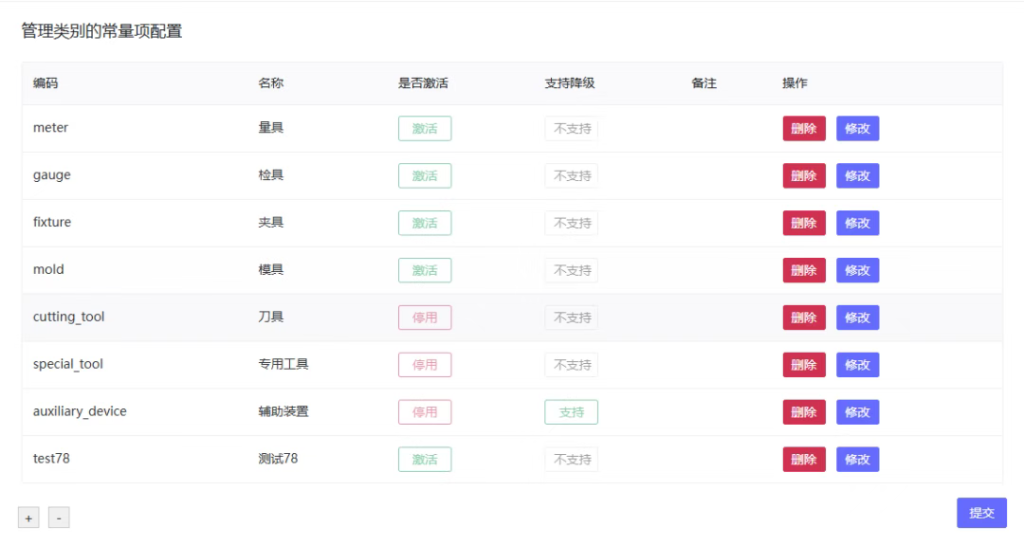Toggle the 停用 status for cutting_tool
The width and height of the screenshot is (1024, 545).
pos(425,317)
